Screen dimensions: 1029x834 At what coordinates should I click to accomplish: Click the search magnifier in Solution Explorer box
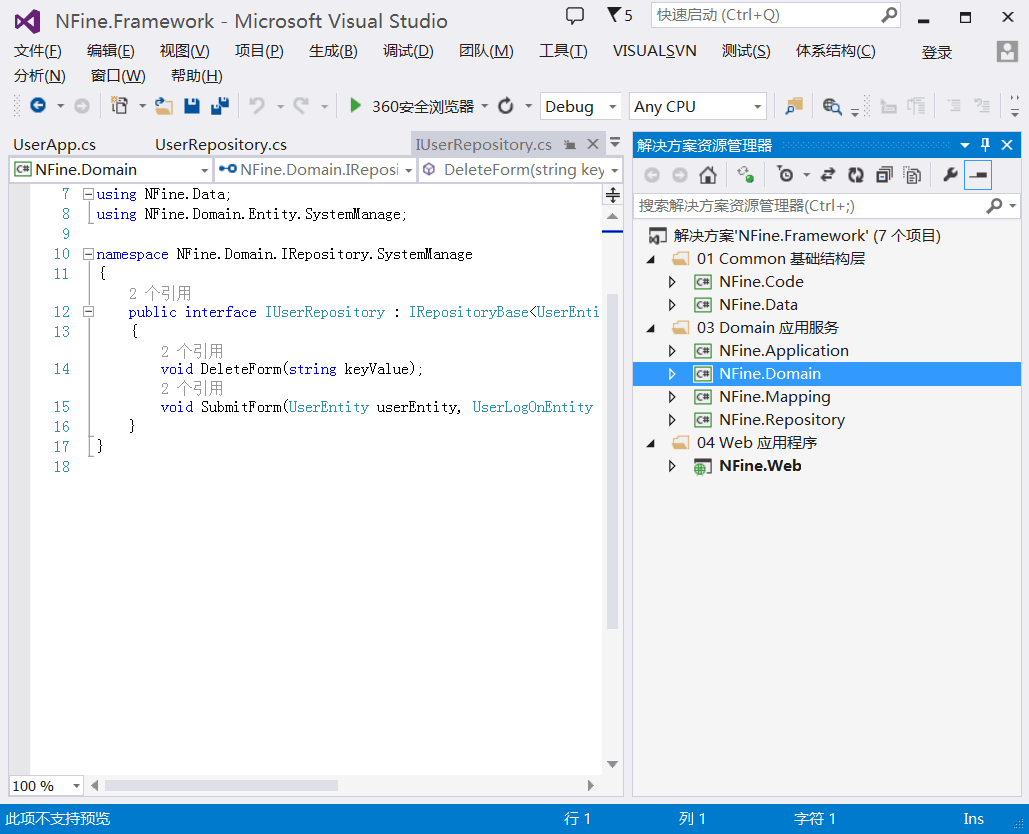click(x=994, y=205)
